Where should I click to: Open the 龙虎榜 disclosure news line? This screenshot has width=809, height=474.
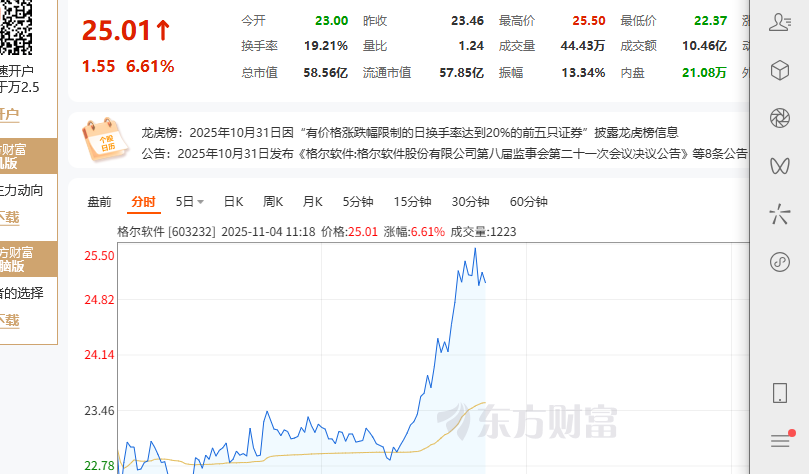410,133
